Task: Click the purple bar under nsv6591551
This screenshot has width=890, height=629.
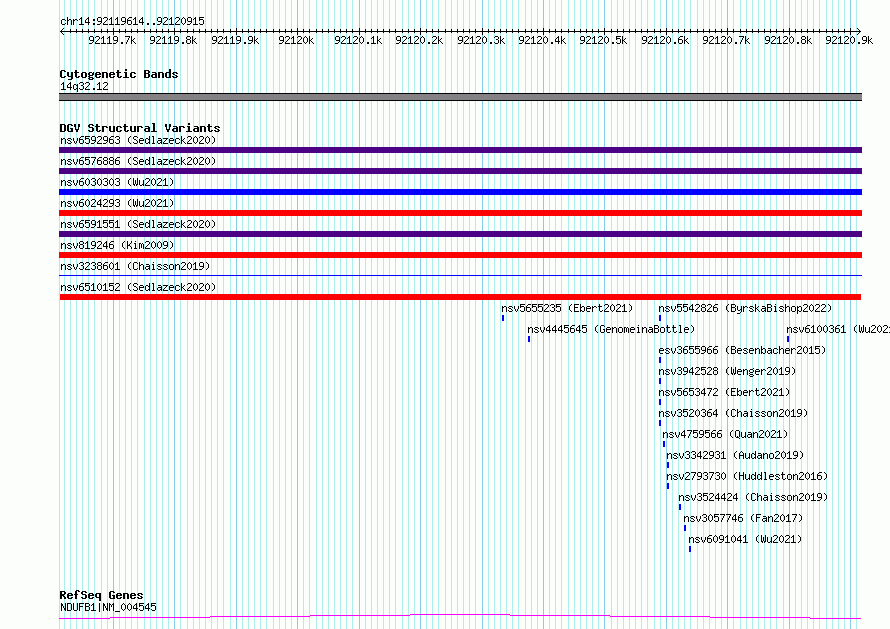Action: click(460, 234)
